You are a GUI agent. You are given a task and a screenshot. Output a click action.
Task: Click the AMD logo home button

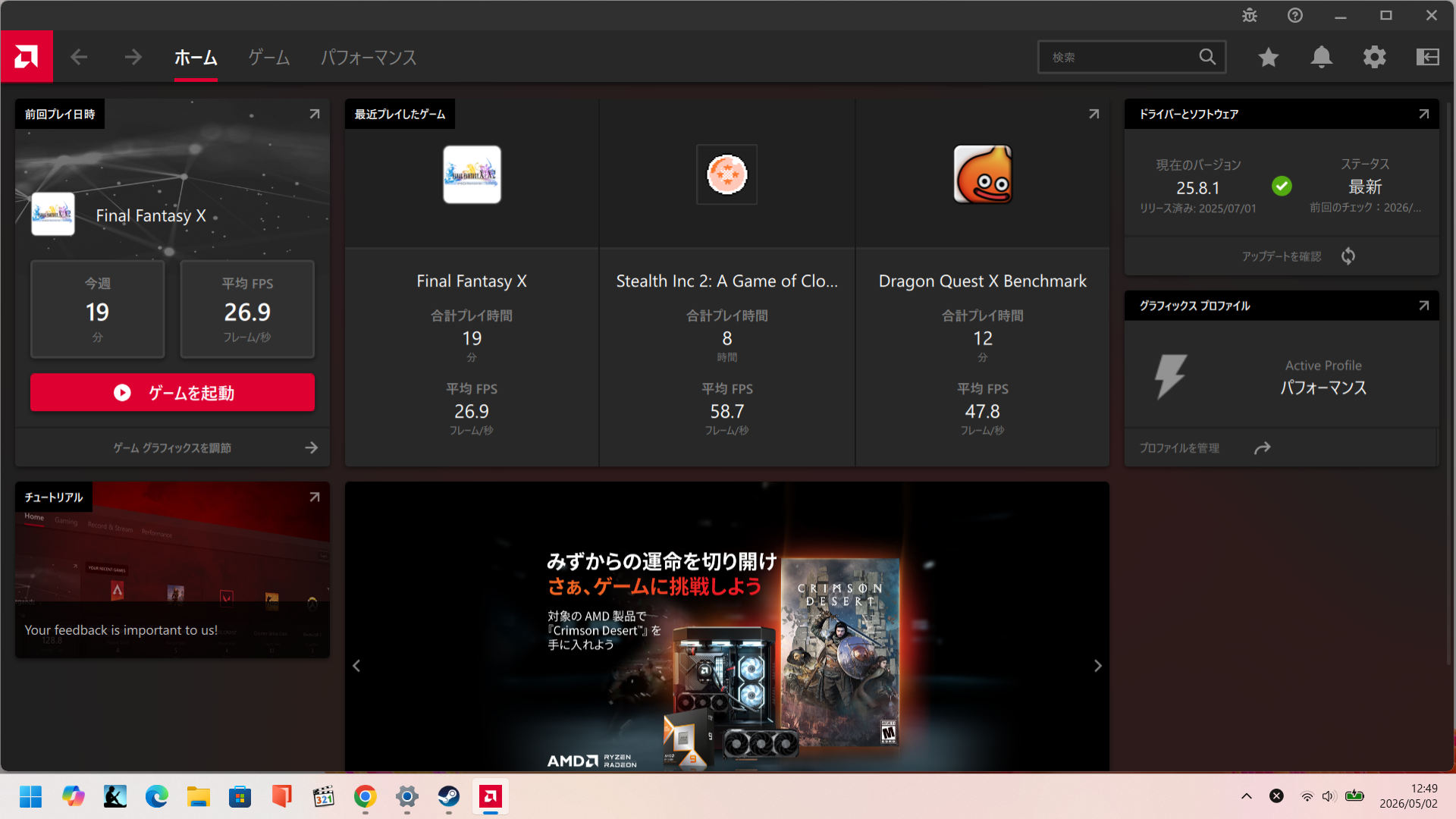[27, 56]
